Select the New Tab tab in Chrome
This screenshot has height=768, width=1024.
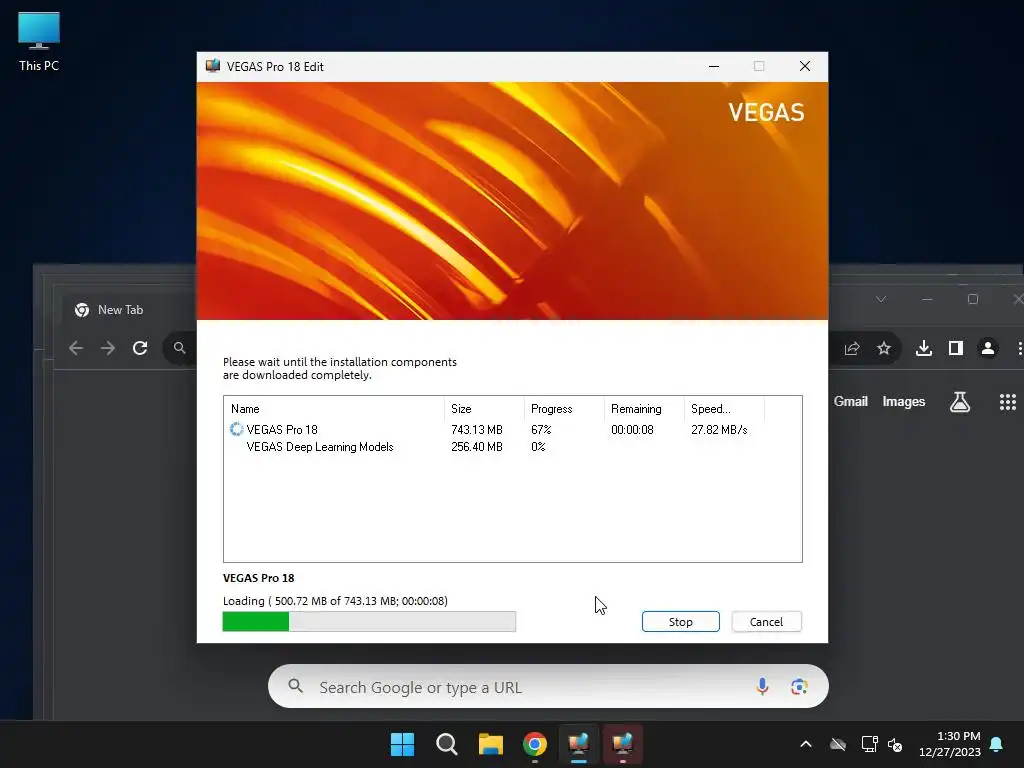120,310
